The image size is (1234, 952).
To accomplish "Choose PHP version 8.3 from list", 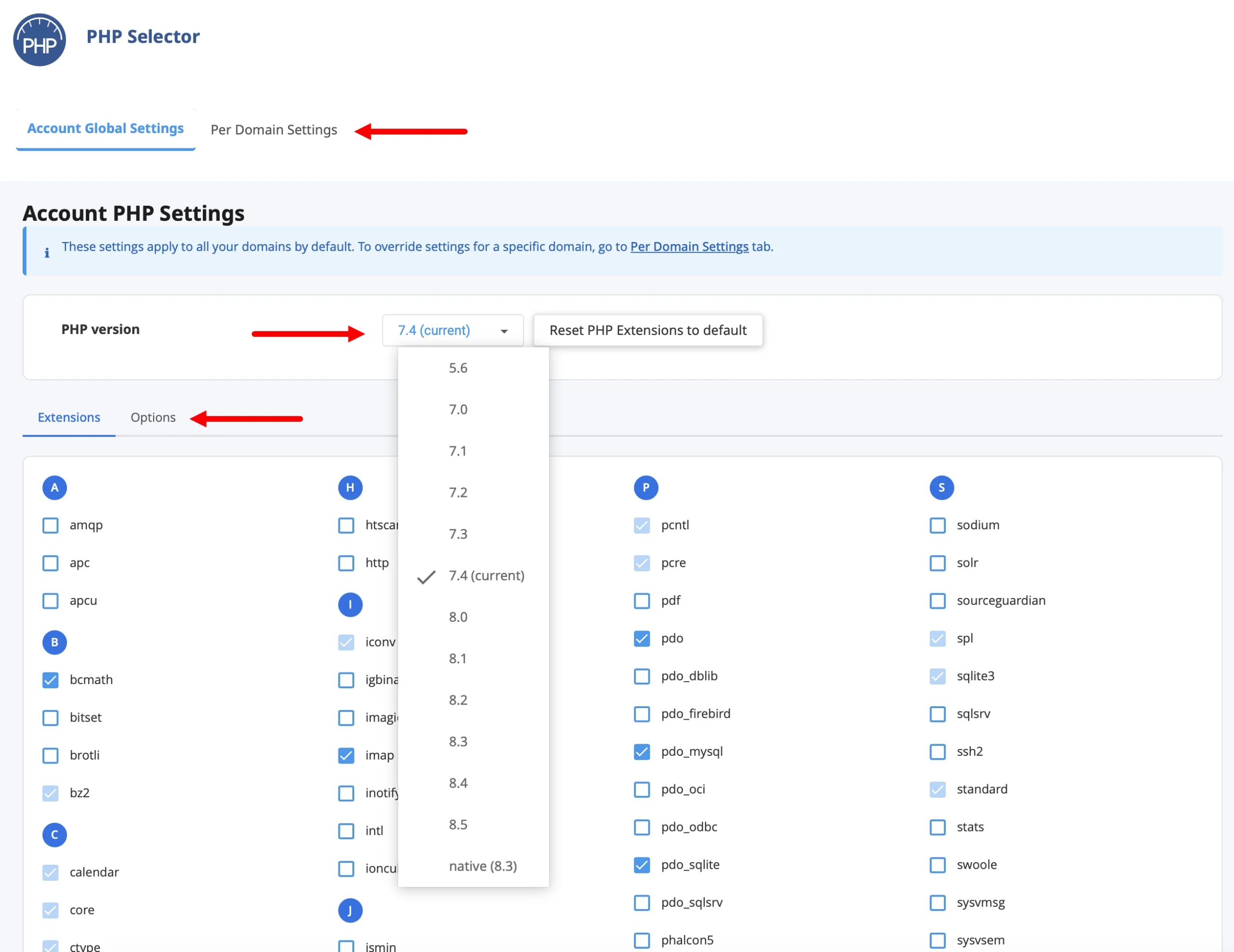I will [473, 742].
